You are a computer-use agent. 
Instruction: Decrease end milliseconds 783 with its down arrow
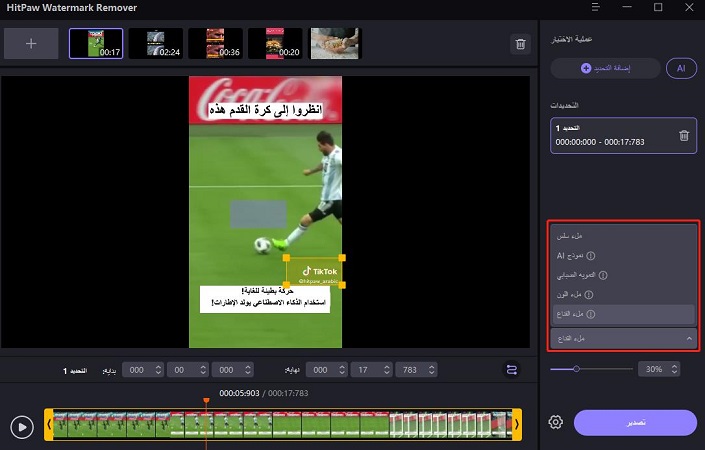tap(432, 373)
